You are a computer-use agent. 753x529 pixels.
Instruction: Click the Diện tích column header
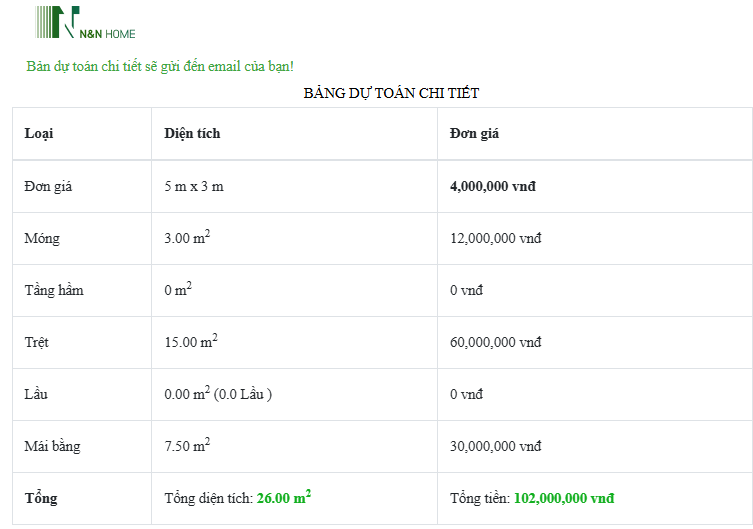tap(192, 134)
